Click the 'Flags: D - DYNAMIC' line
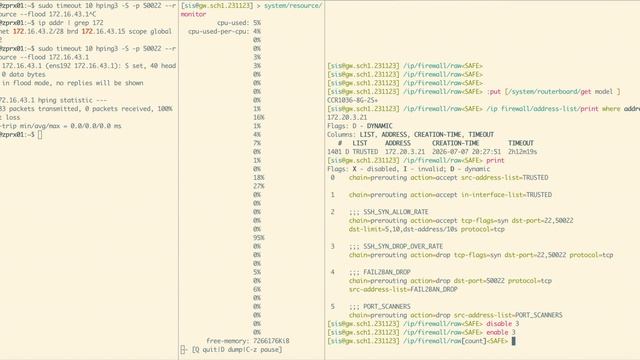 pos(360,126)
